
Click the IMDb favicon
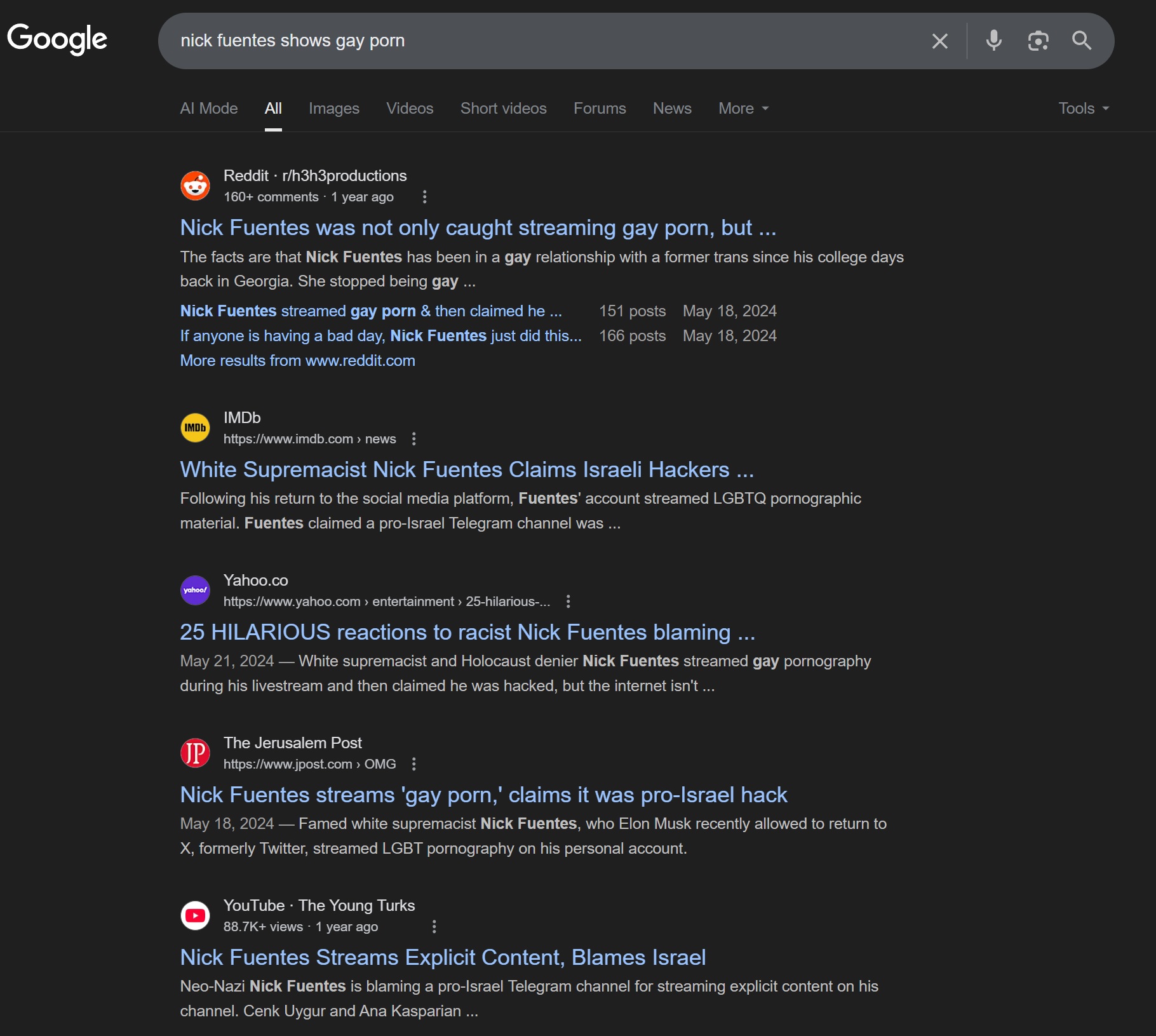[x=195, y=427]
